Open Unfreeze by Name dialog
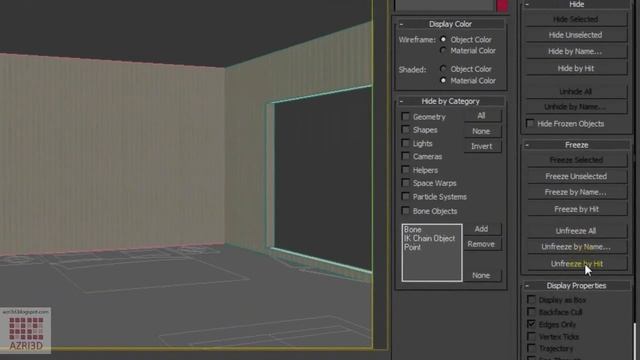 [x=576, y=247]
